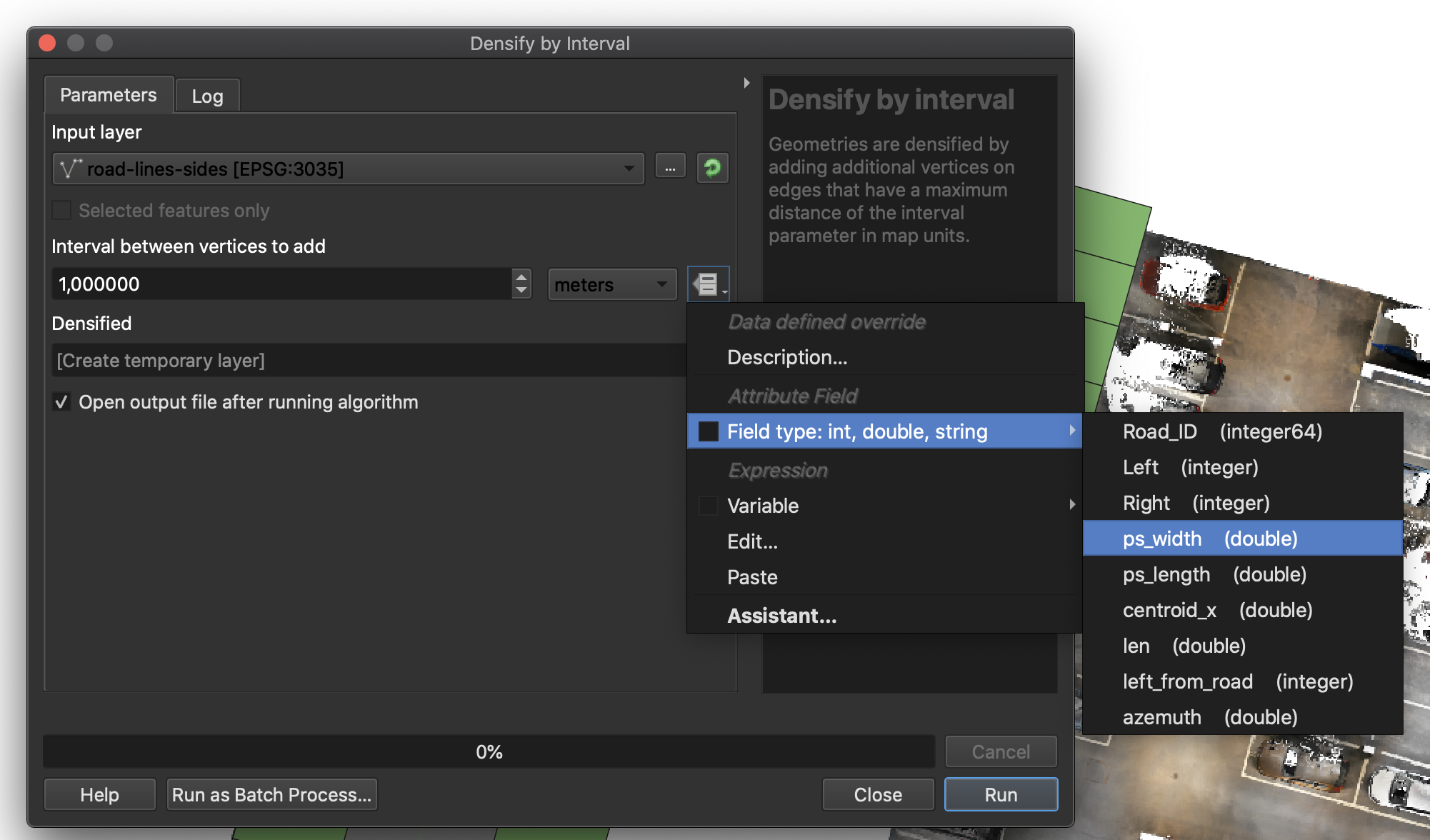Screen dimensions: 1430x840
Task: Expand the Variable submenu arrow
Action: (1072, 505)
